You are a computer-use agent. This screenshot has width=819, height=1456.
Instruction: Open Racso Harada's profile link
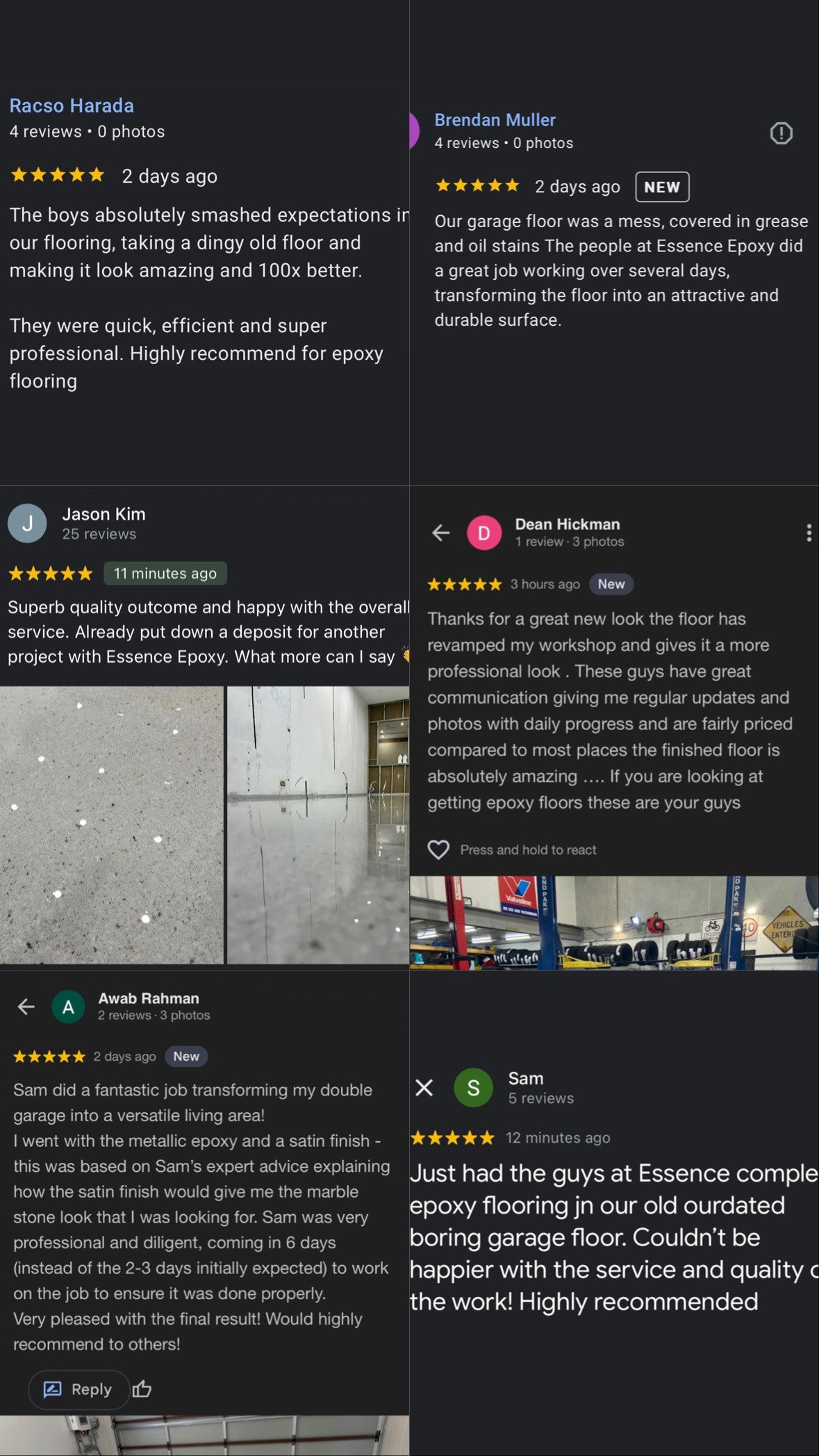[x=72, y=106]
